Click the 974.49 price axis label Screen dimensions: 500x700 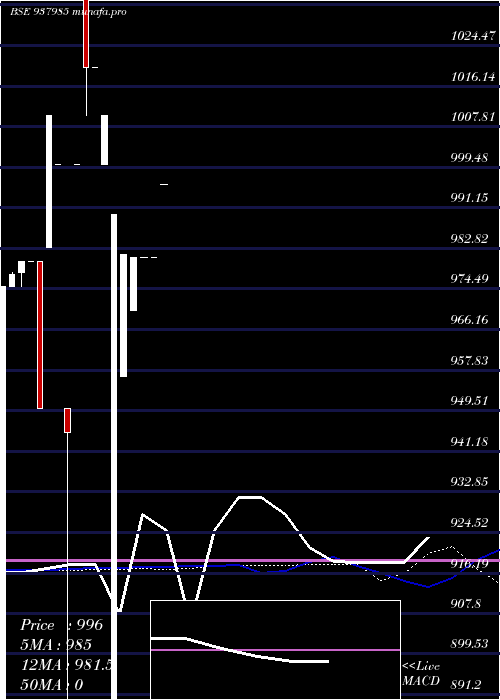pyautogui.click(x=469, y=279)
